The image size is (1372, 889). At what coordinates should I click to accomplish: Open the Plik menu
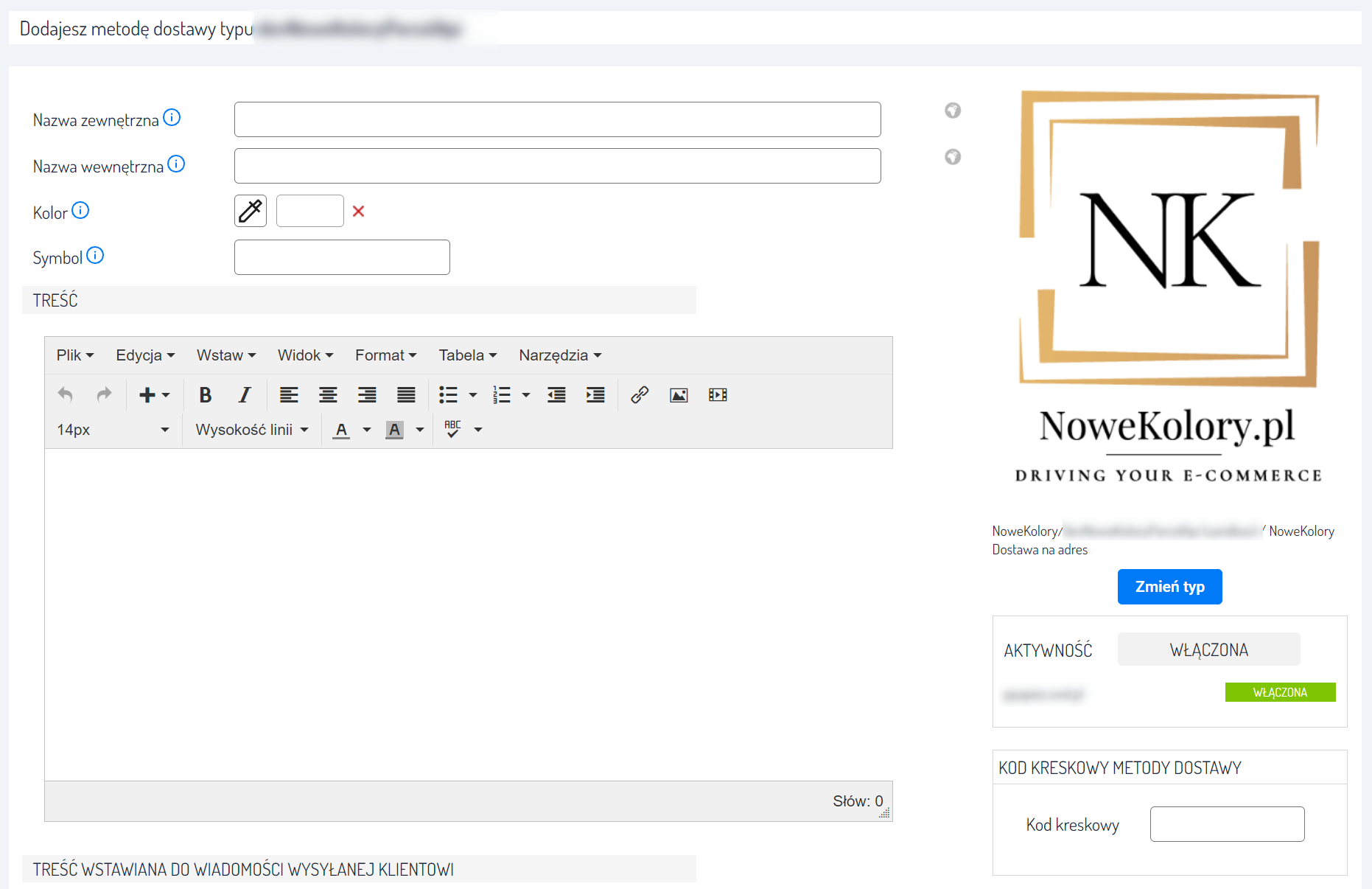coord(75,355)
